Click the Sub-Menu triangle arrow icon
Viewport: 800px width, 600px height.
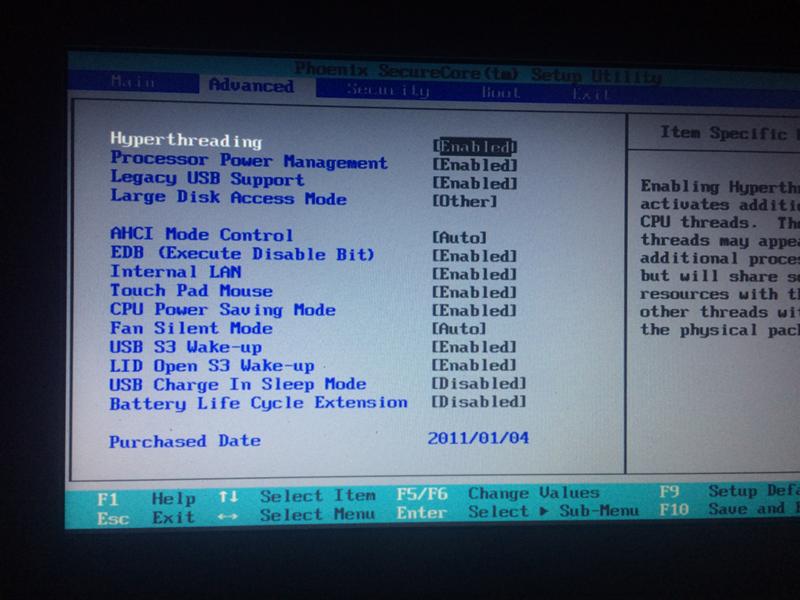tap(544, 511)
